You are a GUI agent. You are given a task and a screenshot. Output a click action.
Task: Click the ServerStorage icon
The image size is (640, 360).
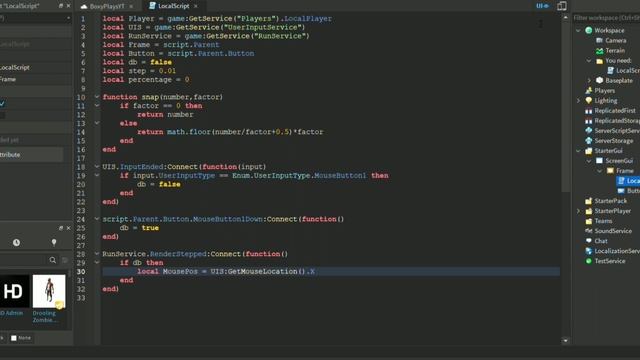(x=589, y=141)
